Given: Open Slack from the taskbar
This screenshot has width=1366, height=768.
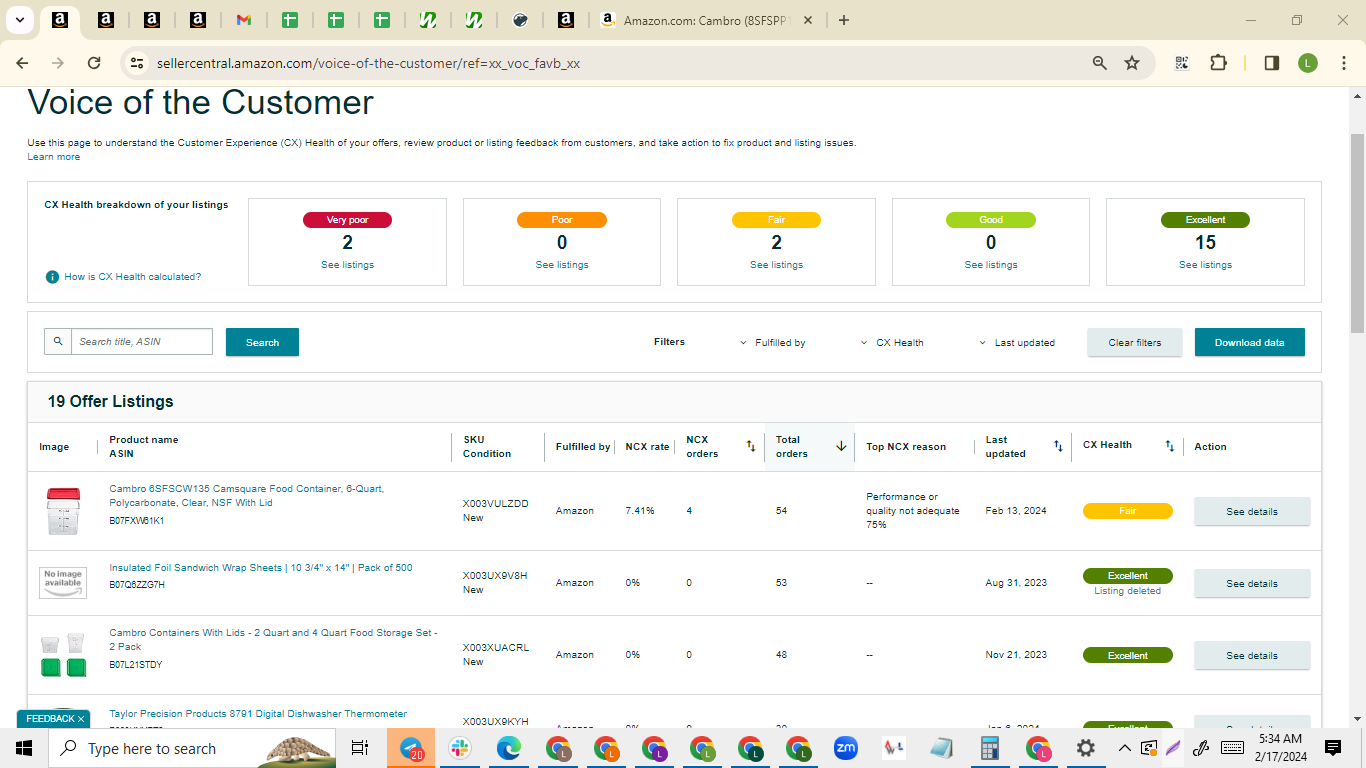Looking at the screenshot, I should click(x=460, y=748).
